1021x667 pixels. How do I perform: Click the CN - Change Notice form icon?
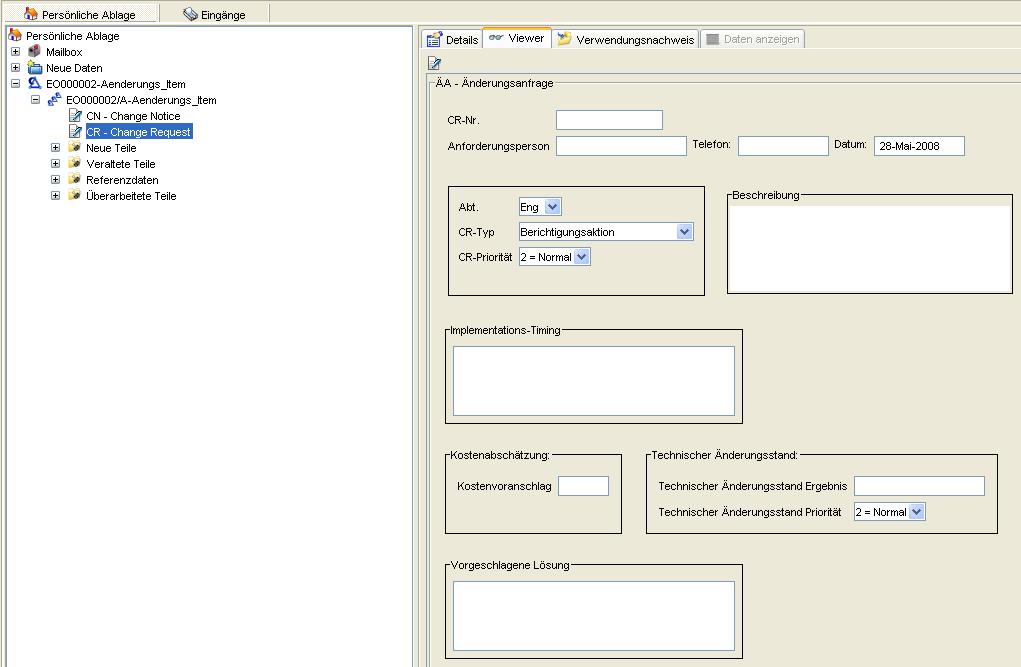coord(75,115)
